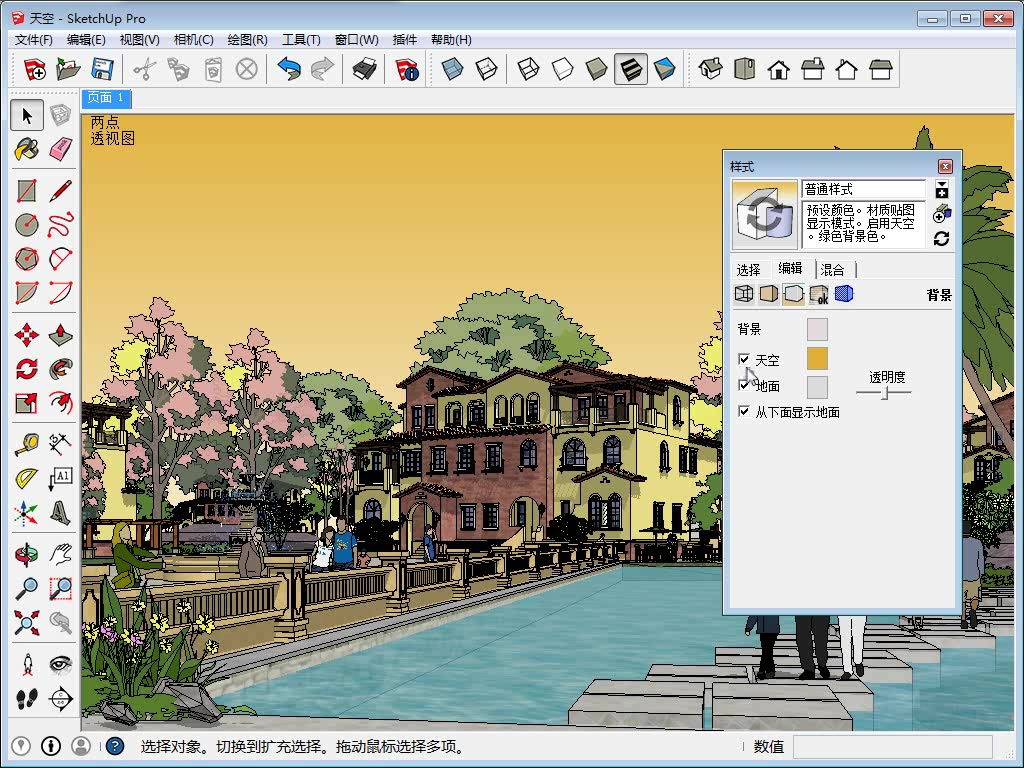Switch to the 混合 tab
1024x768 pixels.
(832, 270)
